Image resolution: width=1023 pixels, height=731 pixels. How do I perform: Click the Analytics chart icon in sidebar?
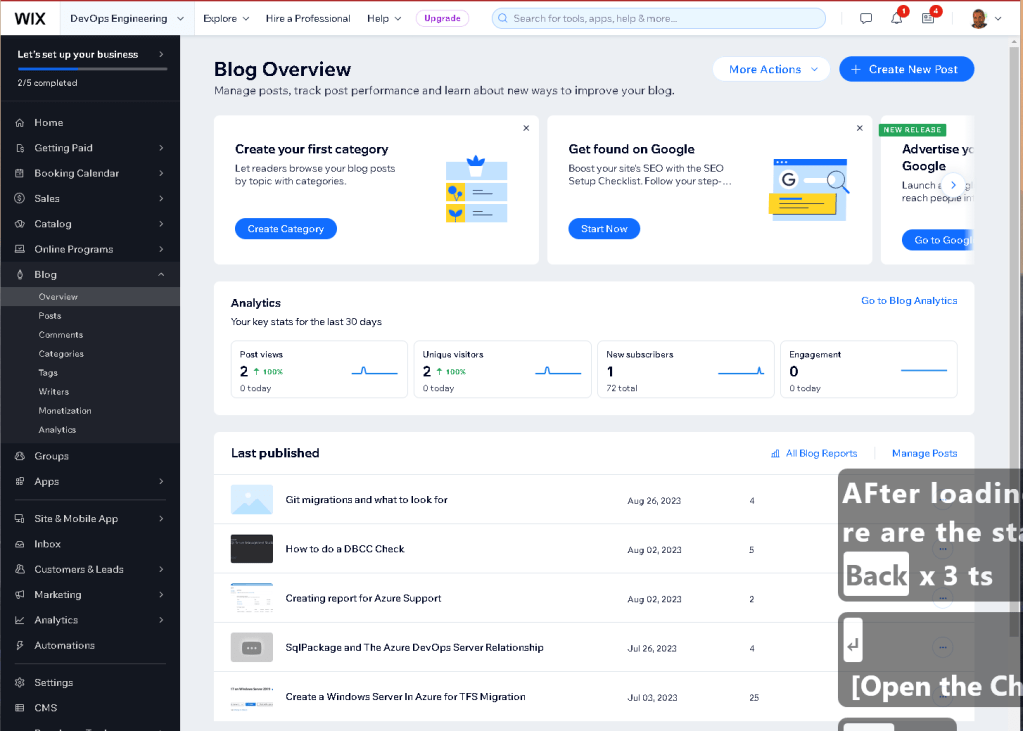20,620
